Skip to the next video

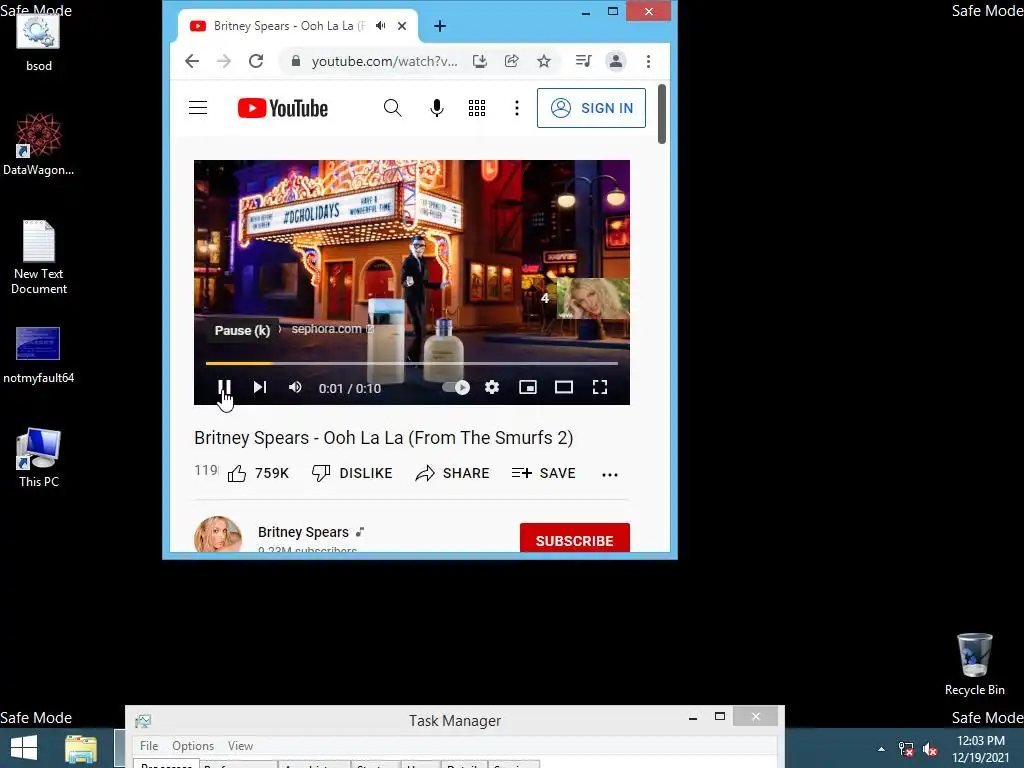click(x=260, y=387)
